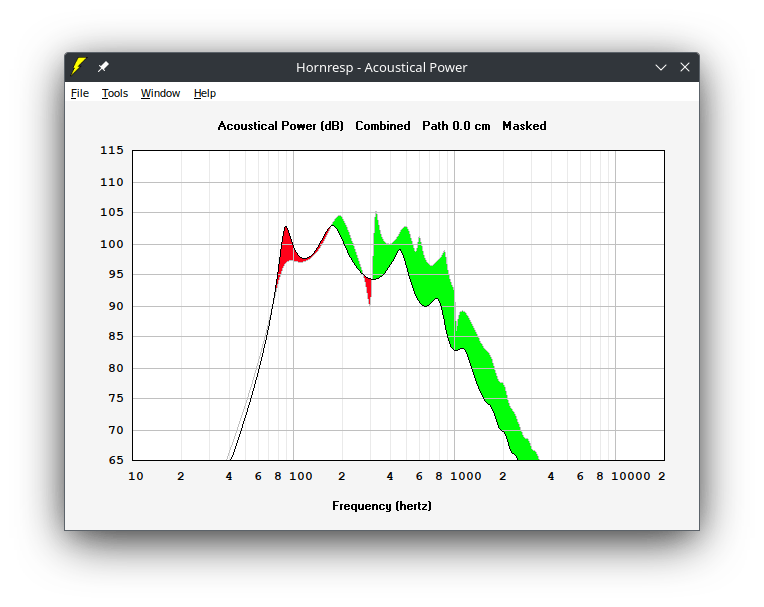The width and height of the screenshot is (764, 607).
Task: Click the 'Masked' label in chart header
Action: click(524, 126)
